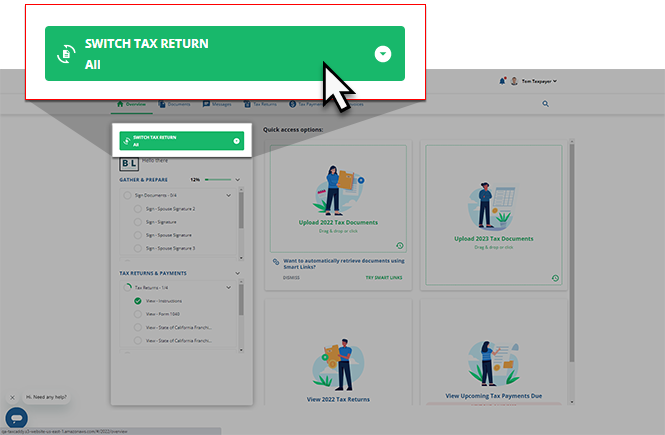Screen dimensions: 665x435
Task: Click the Switch Tax Return refresh icon
Action: click(126, 141)
